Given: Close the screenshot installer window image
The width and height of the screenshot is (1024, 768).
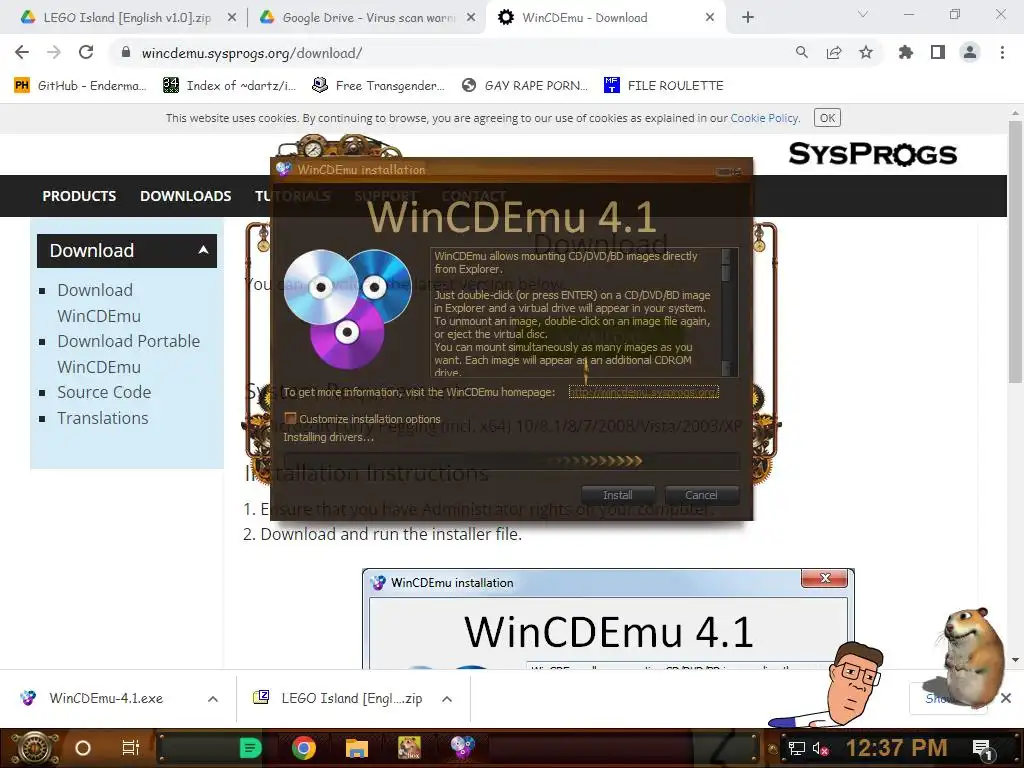Looking at the screenshot, I should click(825, 578).
